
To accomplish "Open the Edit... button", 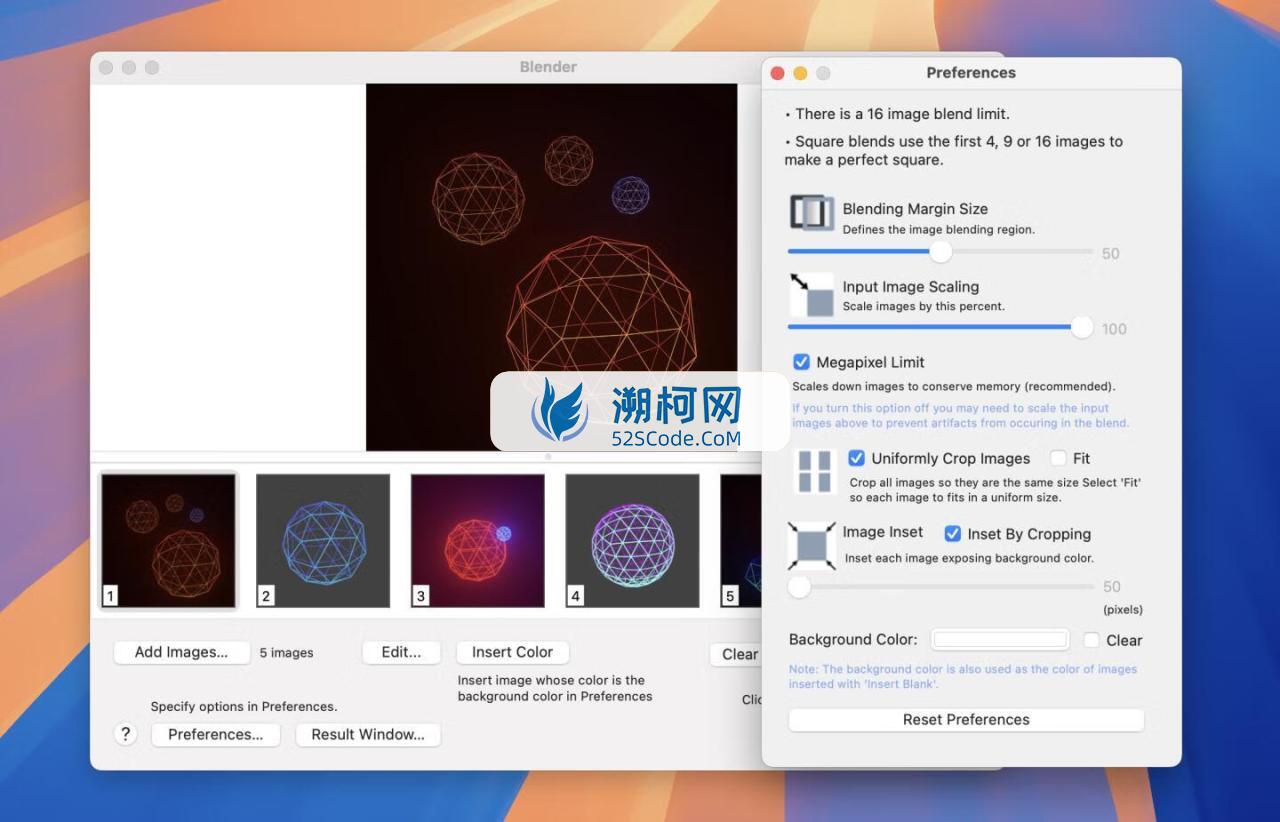I will tap(401, 652).
